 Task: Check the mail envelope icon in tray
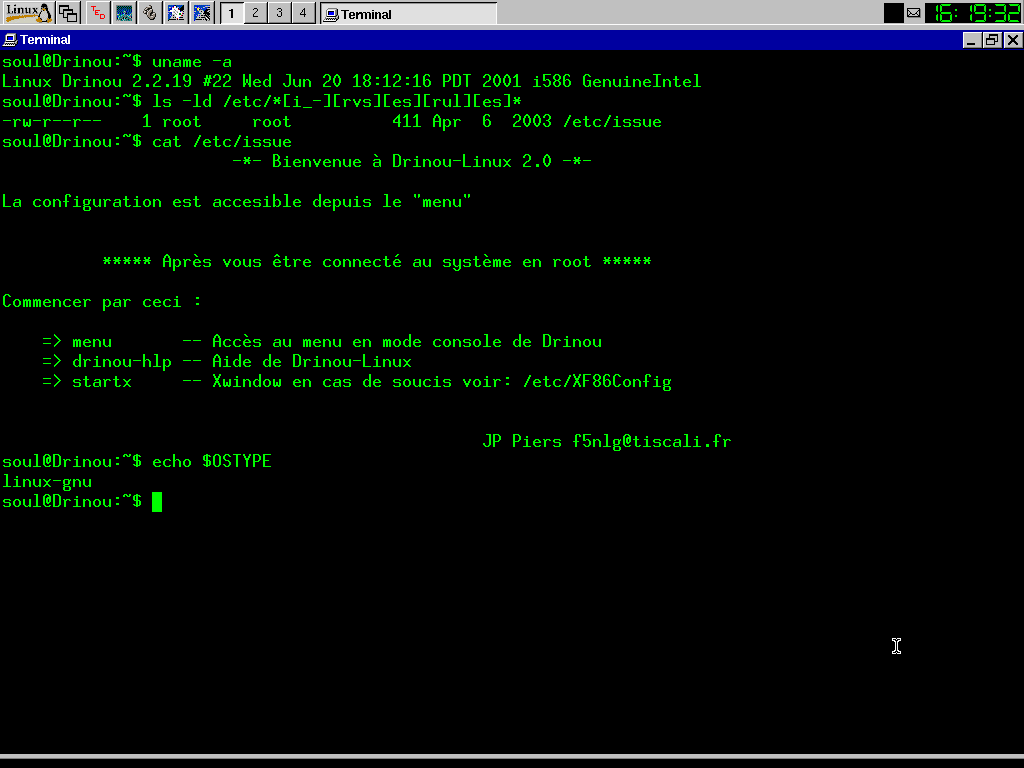click(x=914, y=13)
